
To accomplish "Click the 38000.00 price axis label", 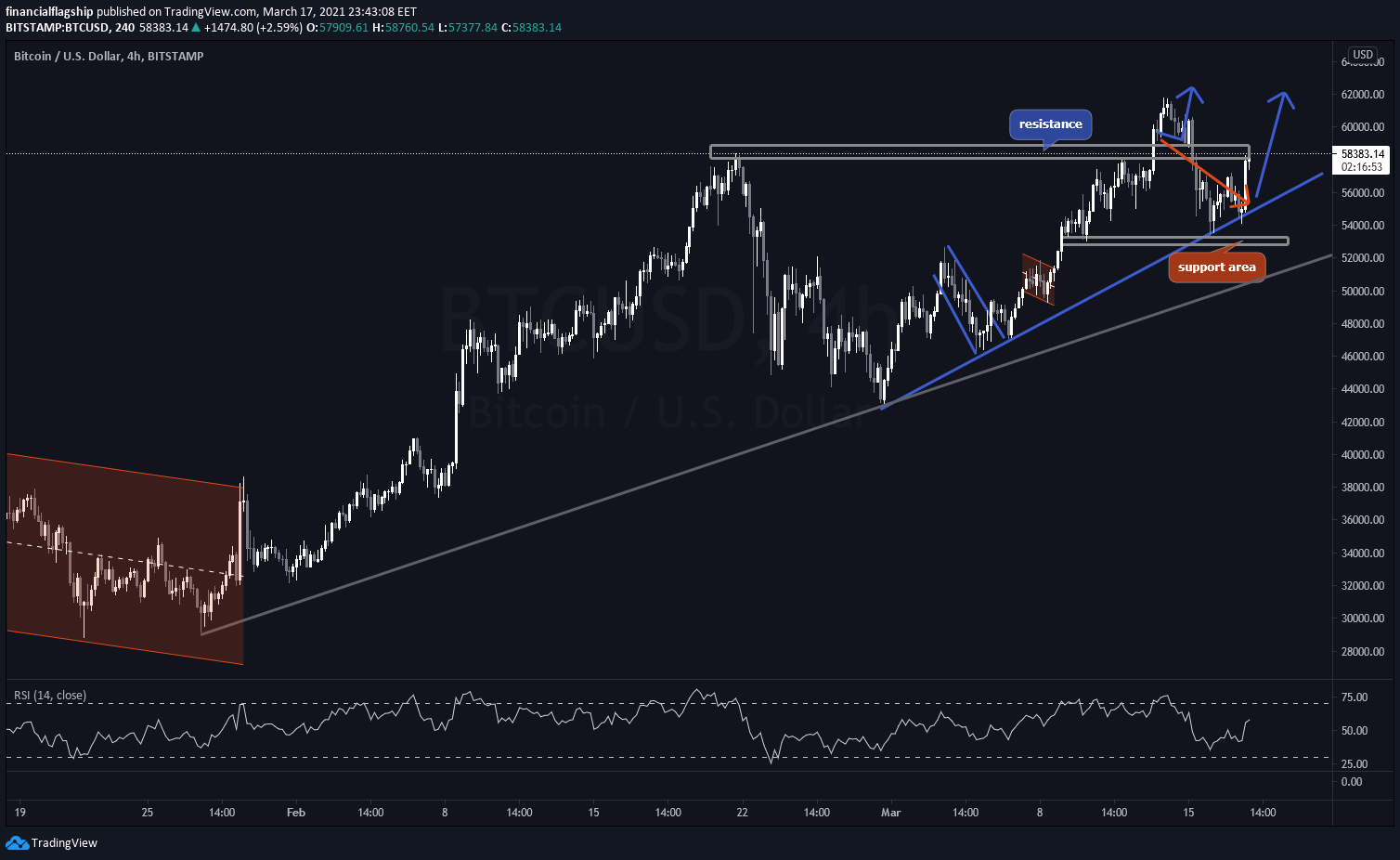I will tap(1363, 488).
